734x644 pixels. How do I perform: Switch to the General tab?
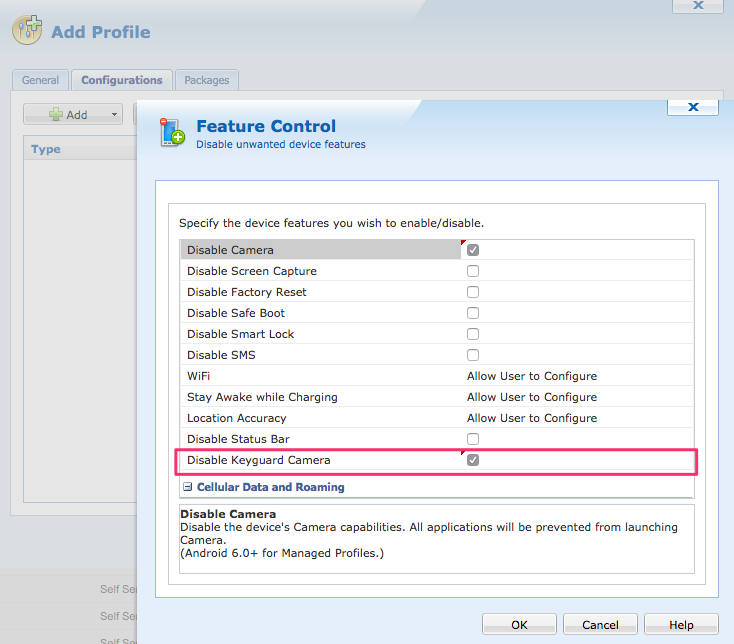click(41, 80)
